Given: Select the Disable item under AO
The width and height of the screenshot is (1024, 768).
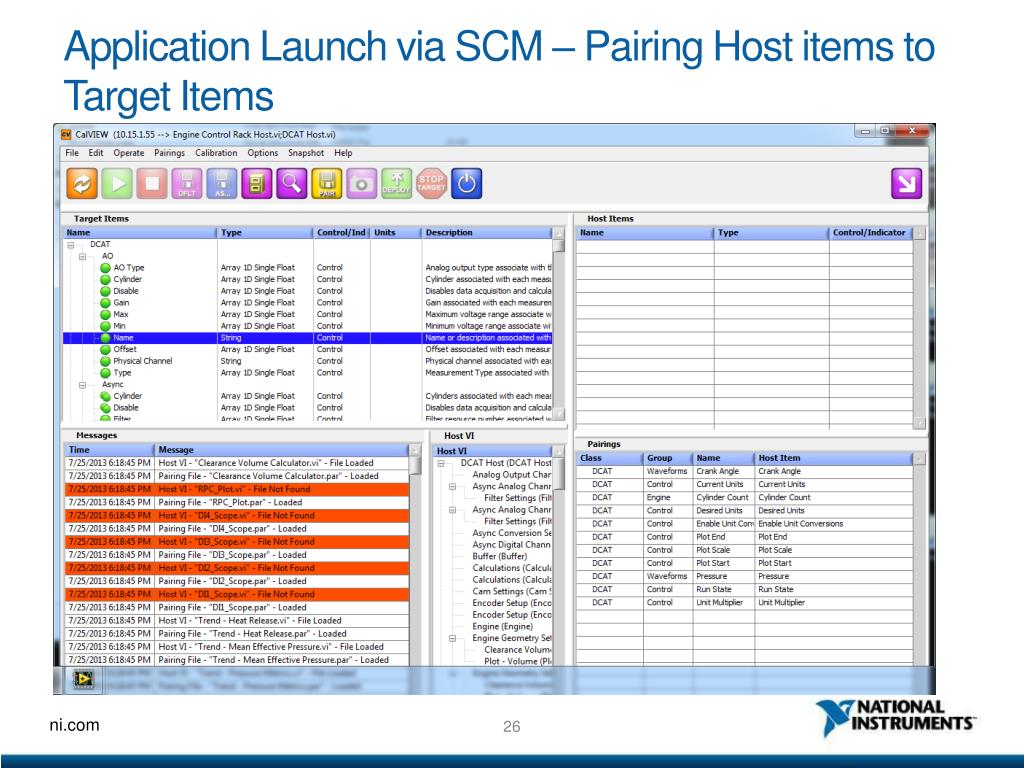Looking at the screenshot, I should point(126,291).
